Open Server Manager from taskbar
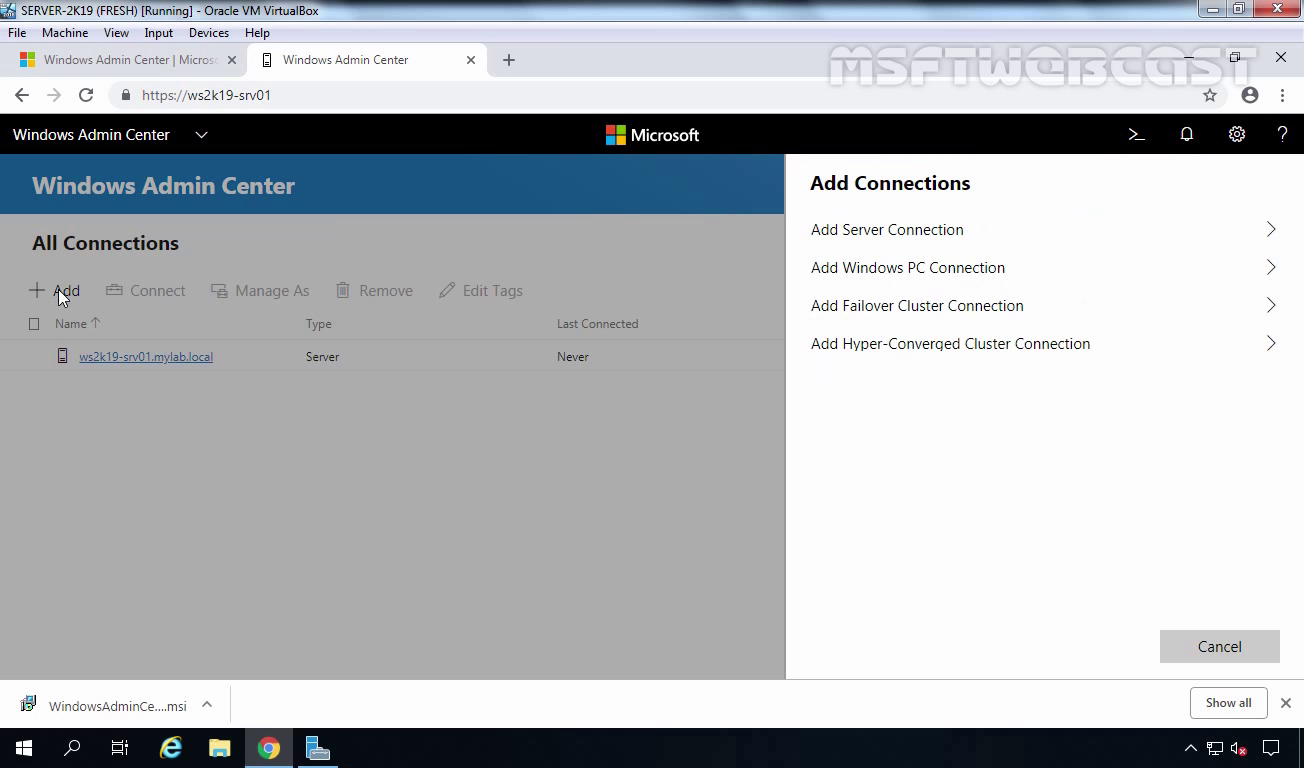The height and width of the screenshot is (768, 1304). 318,748
